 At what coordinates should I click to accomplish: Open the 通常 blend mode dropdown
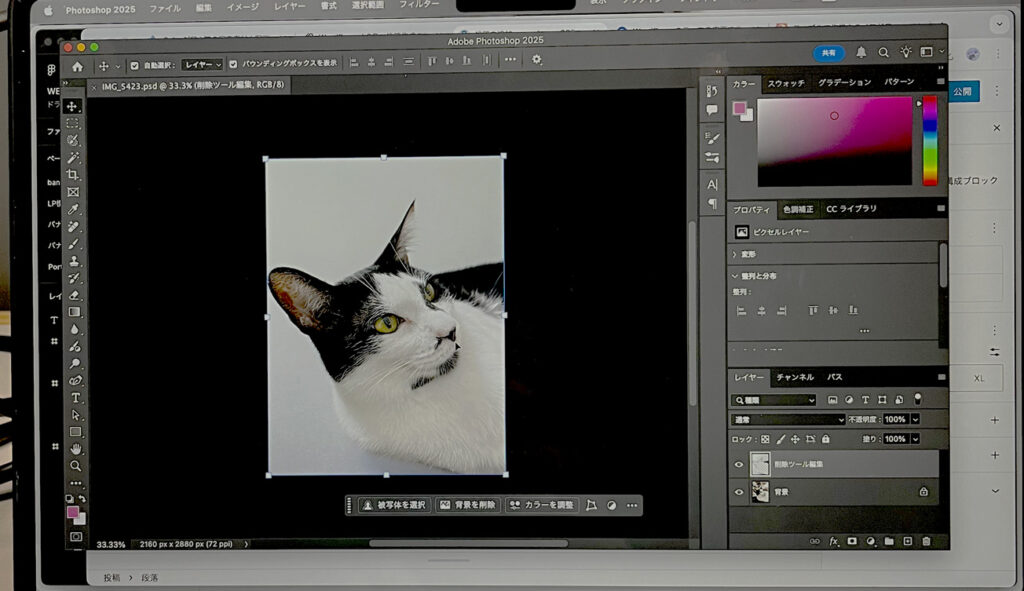pyautogui.click(x=788, y=419)
